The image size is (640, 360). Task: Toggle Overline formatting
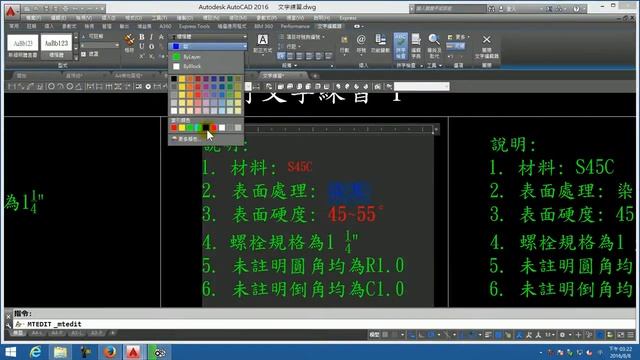pos(151,46)
